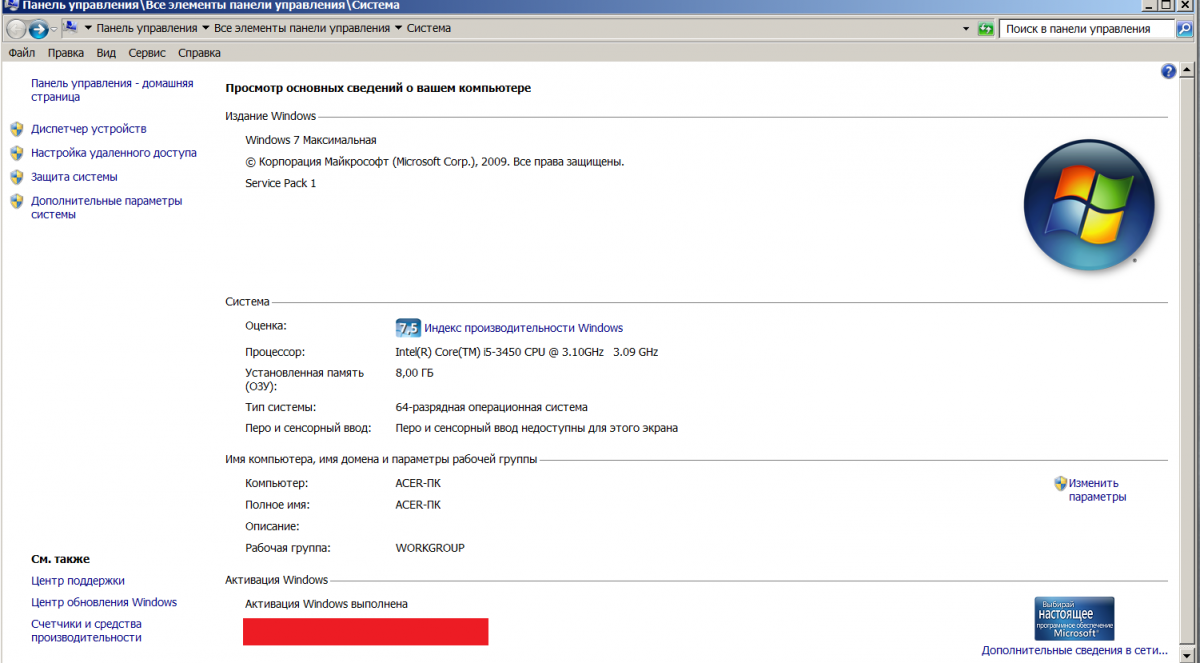This screenshot has height=663, width=1200.
Task: Click the Система breadcrumb segment
Action: 429,29
